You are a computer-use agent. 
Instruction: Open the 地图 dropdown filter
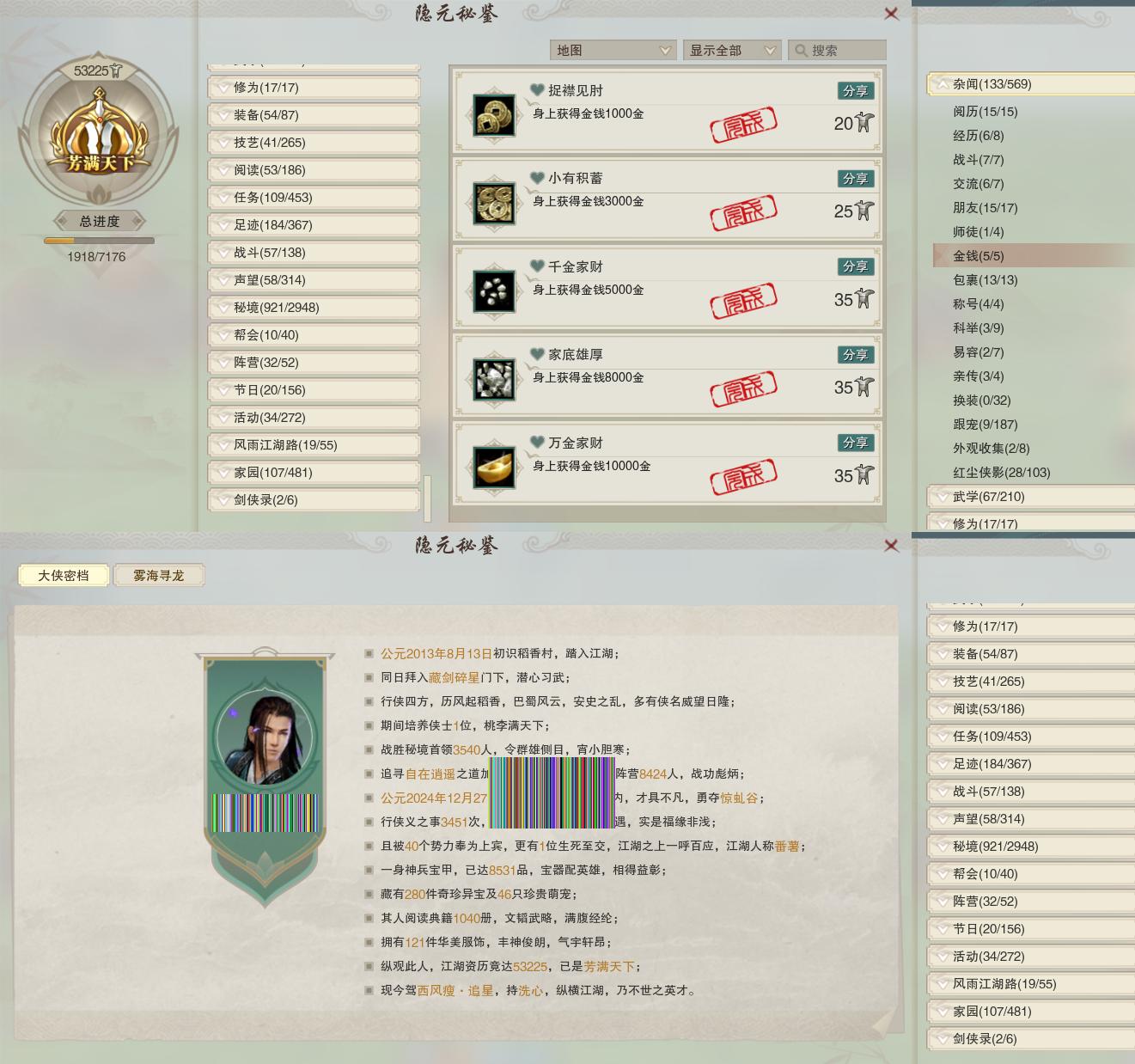pyautogui.click(x=613, y=51)
